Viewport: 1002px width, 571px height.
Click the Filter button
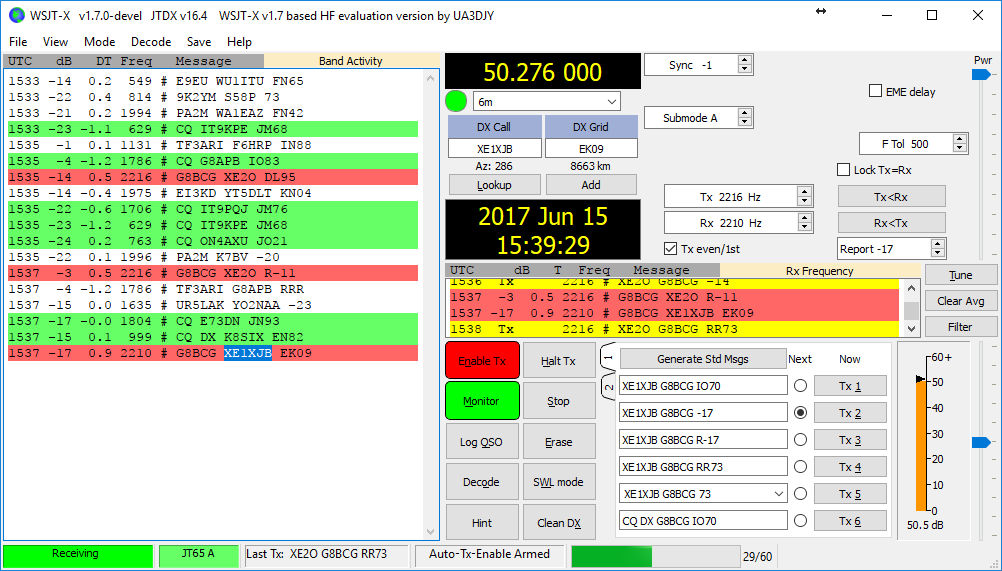[x=960, y=327]
